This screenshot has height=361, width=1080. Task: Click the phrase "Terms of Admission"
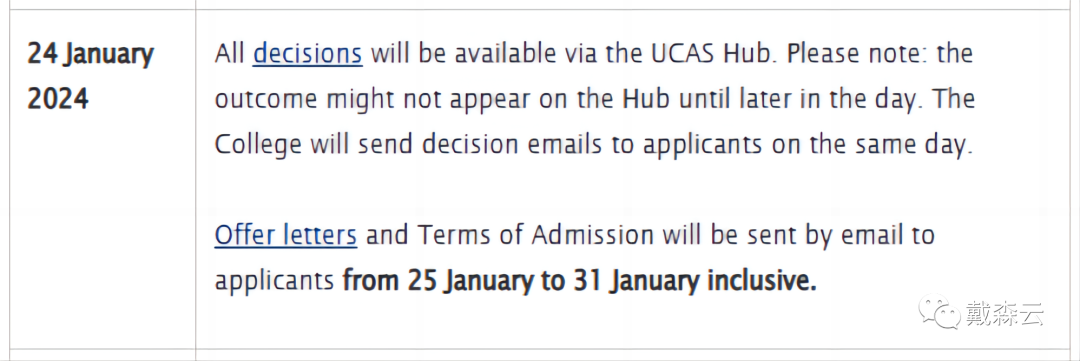pos(535,236)
